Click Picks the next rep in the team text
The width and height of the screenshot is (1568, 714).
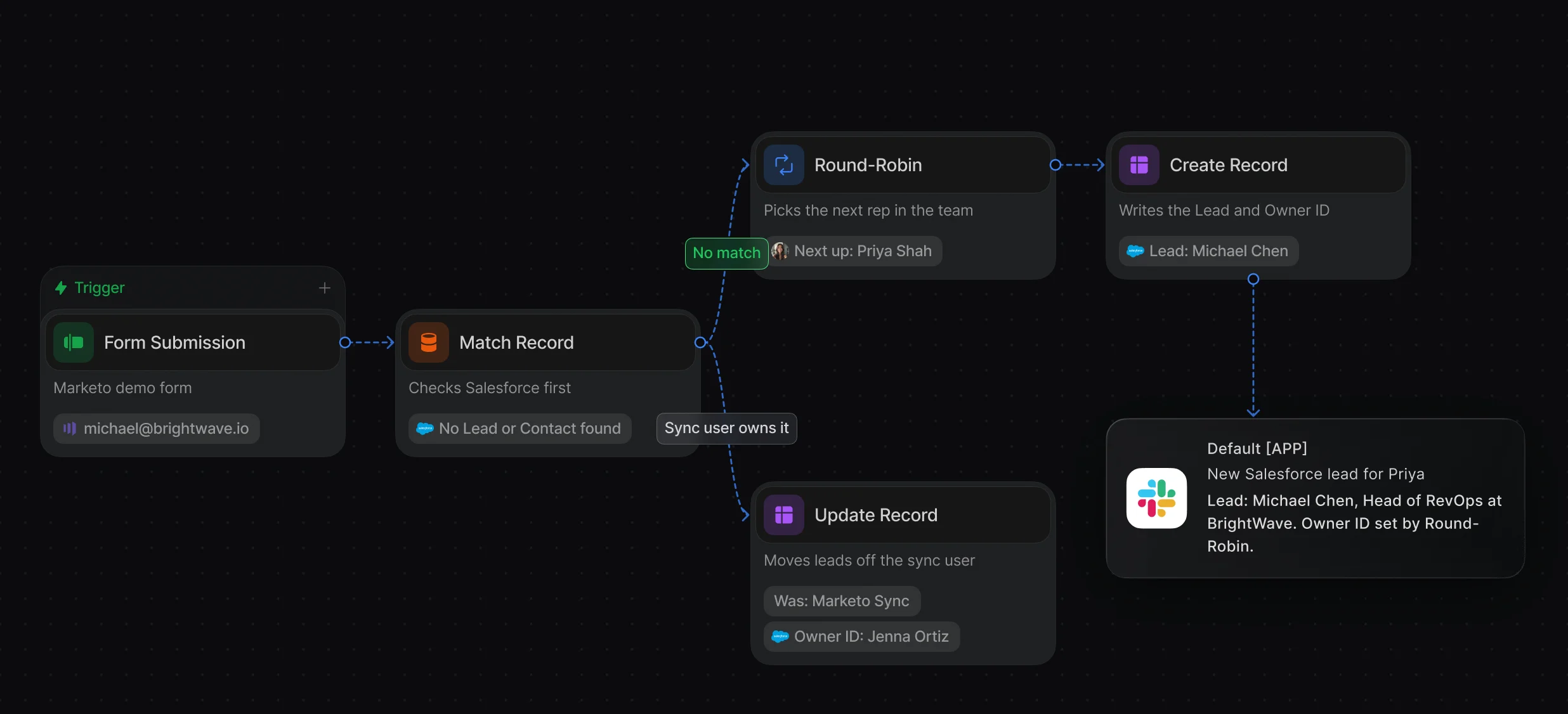click(x=868, y=211)
